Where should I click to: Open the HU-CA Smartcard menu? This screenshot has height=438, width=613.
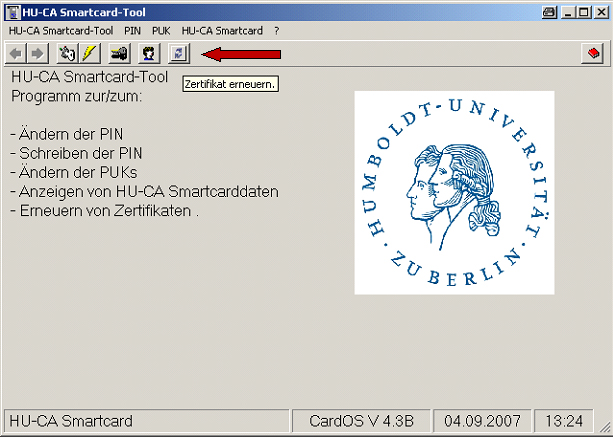pyautogui.click(x=222, y=31)
